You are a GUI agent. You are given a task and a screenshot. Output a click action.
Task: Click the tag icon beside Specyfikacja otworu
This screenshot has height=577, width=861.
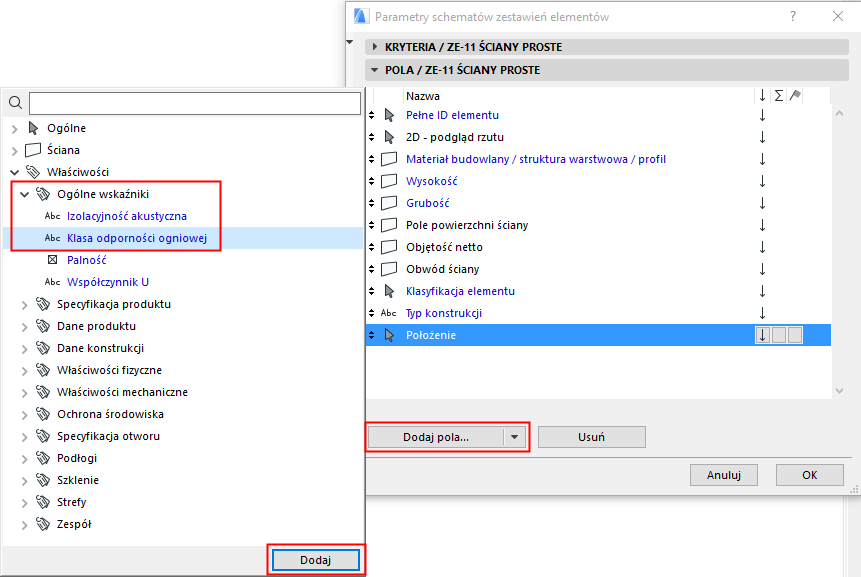(x=43, y=436)
